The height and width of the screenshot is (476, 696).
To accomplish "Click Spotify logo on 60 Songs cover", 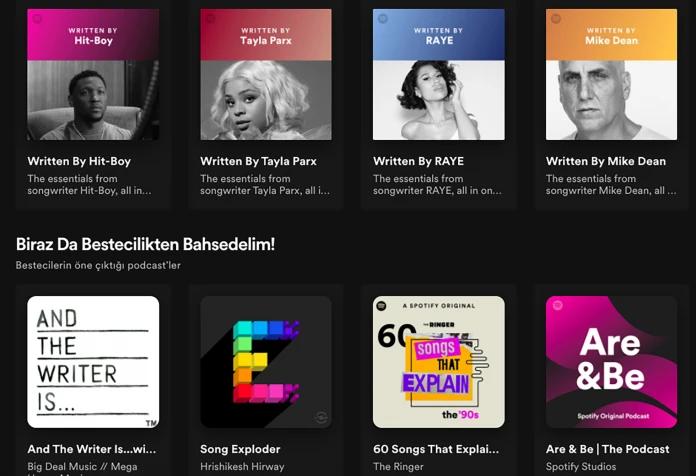I will tap(381, 305).
